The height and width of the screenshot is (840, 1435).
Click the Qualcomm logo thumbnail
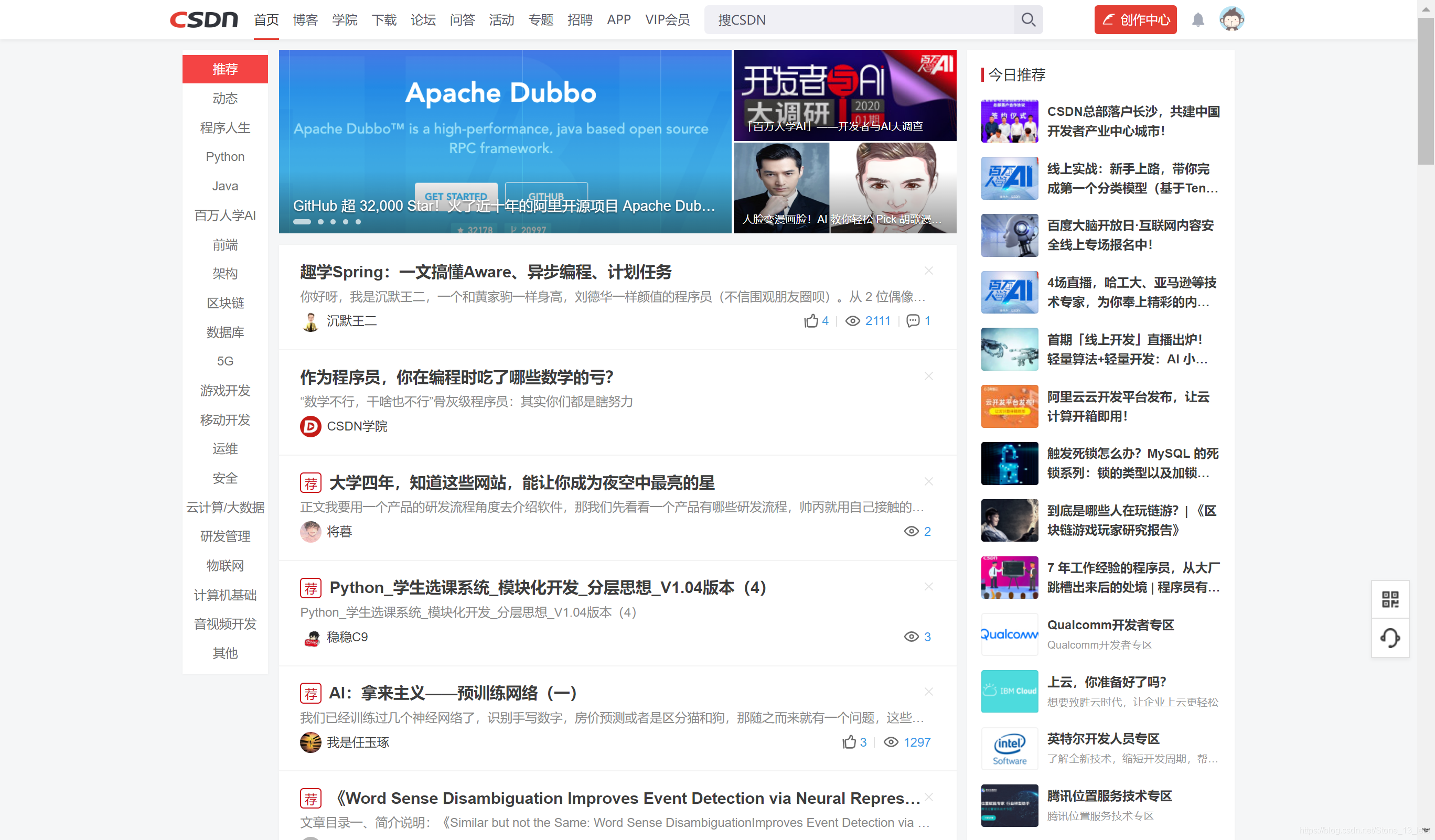[1009, 634]
